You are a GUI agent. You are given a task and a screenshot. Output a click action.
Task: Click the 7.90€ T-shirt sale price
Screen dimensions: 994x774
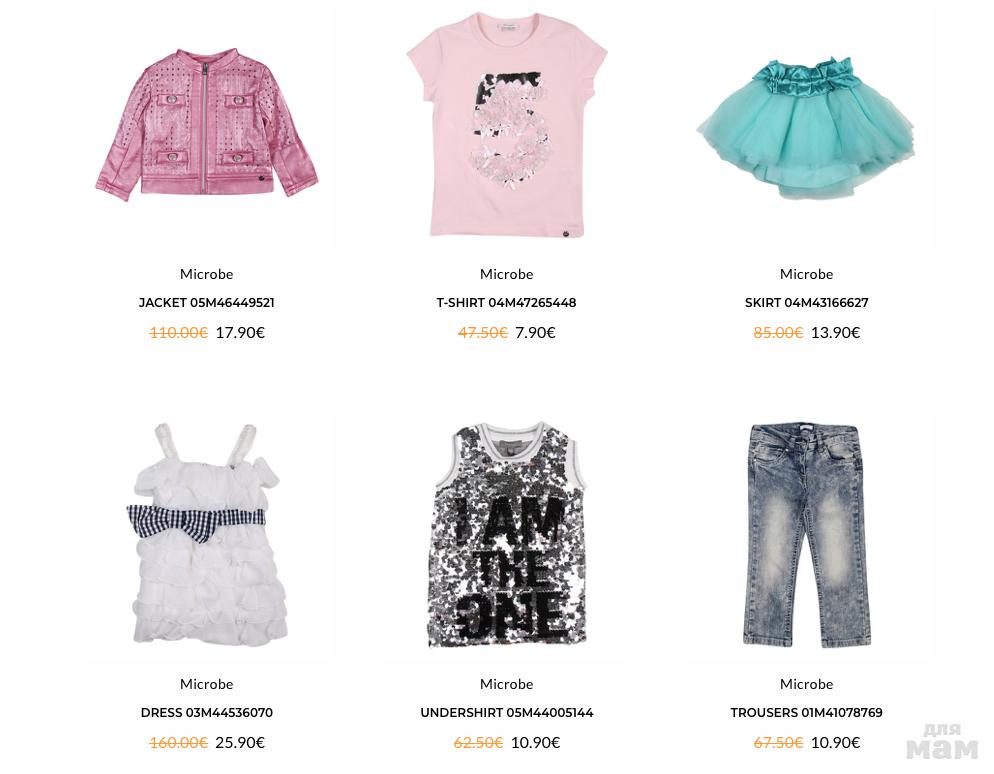tap(535, 333)
